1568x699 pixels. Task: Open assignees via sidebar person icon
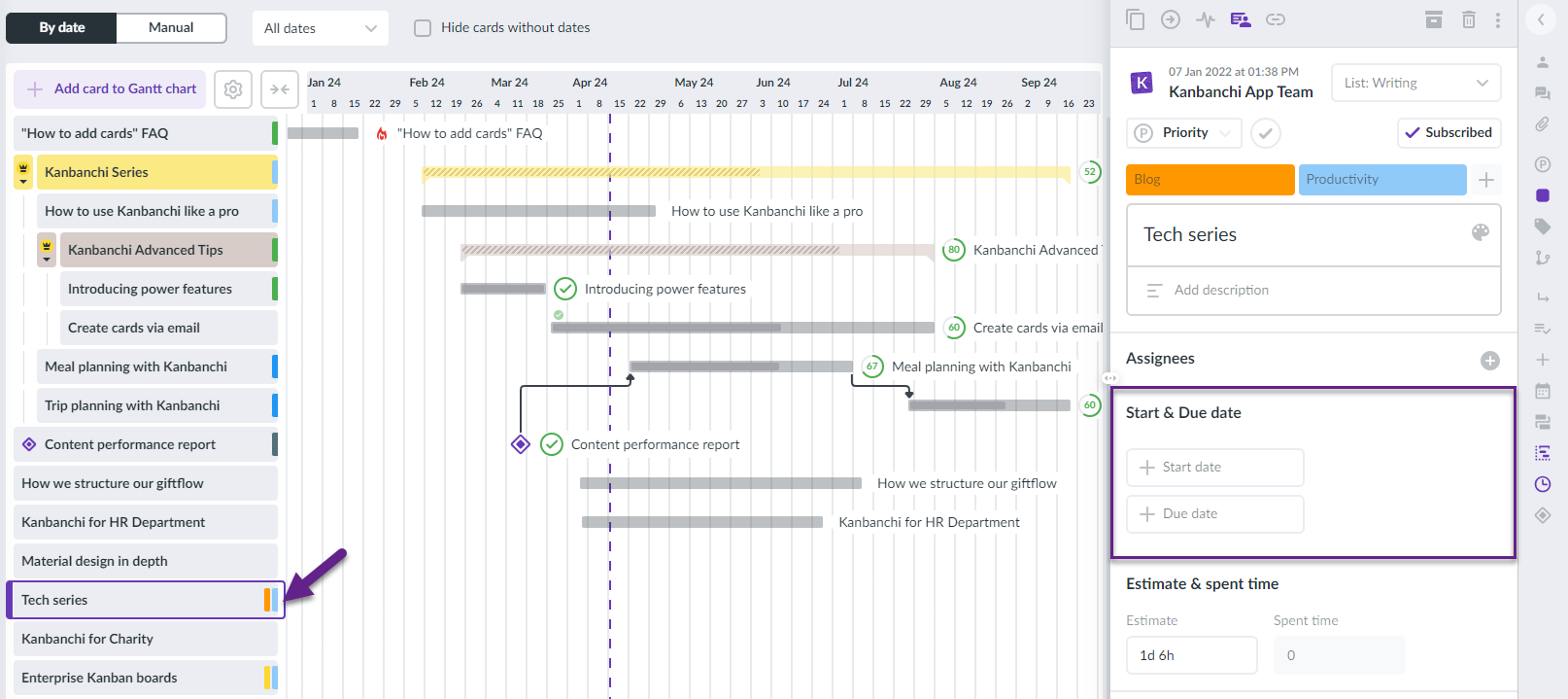tap(1543, 62)
